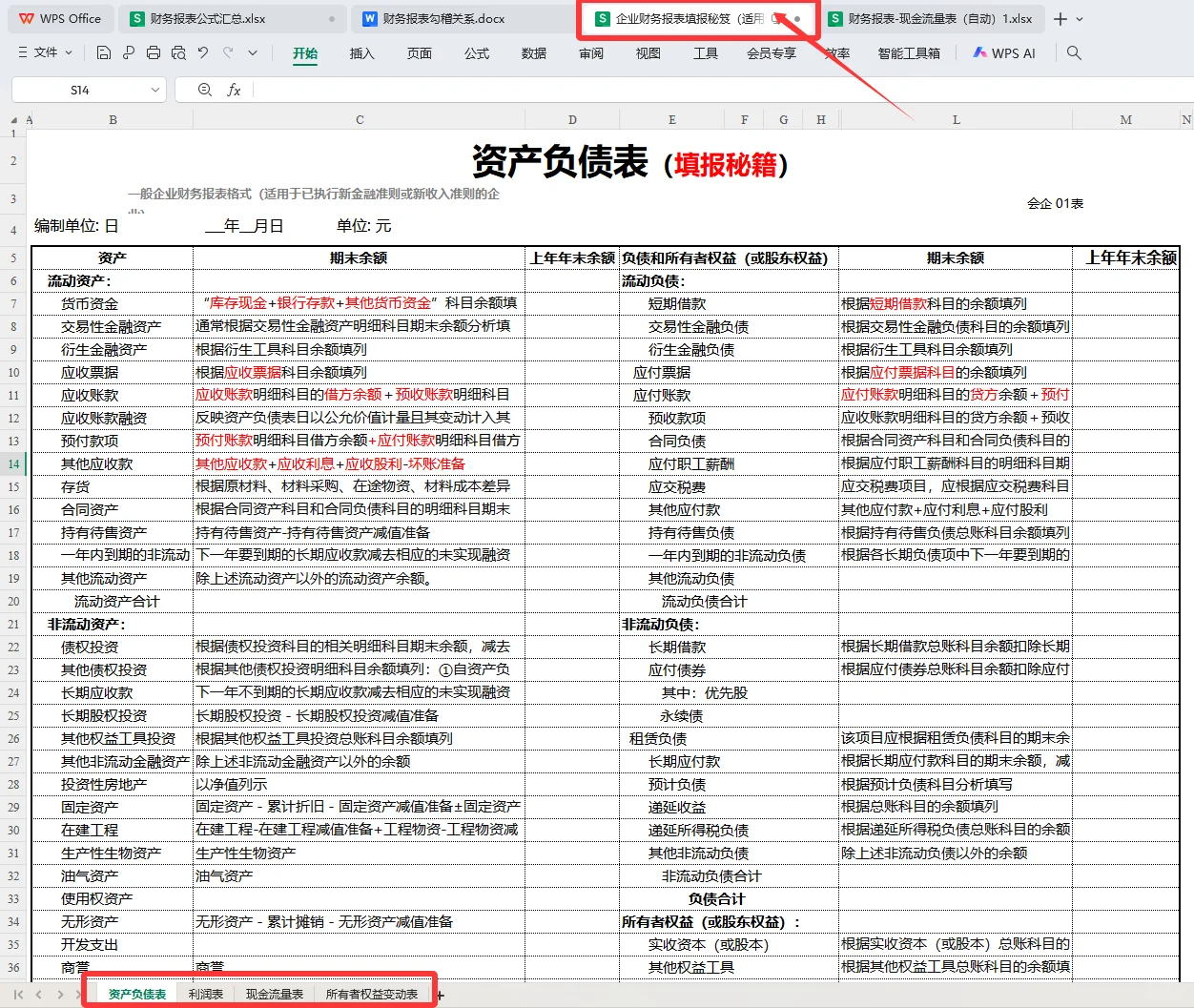Switch to 利润表 sheet tab
The height and width of the screenshot is (1008, 1194).
point(206,995)
